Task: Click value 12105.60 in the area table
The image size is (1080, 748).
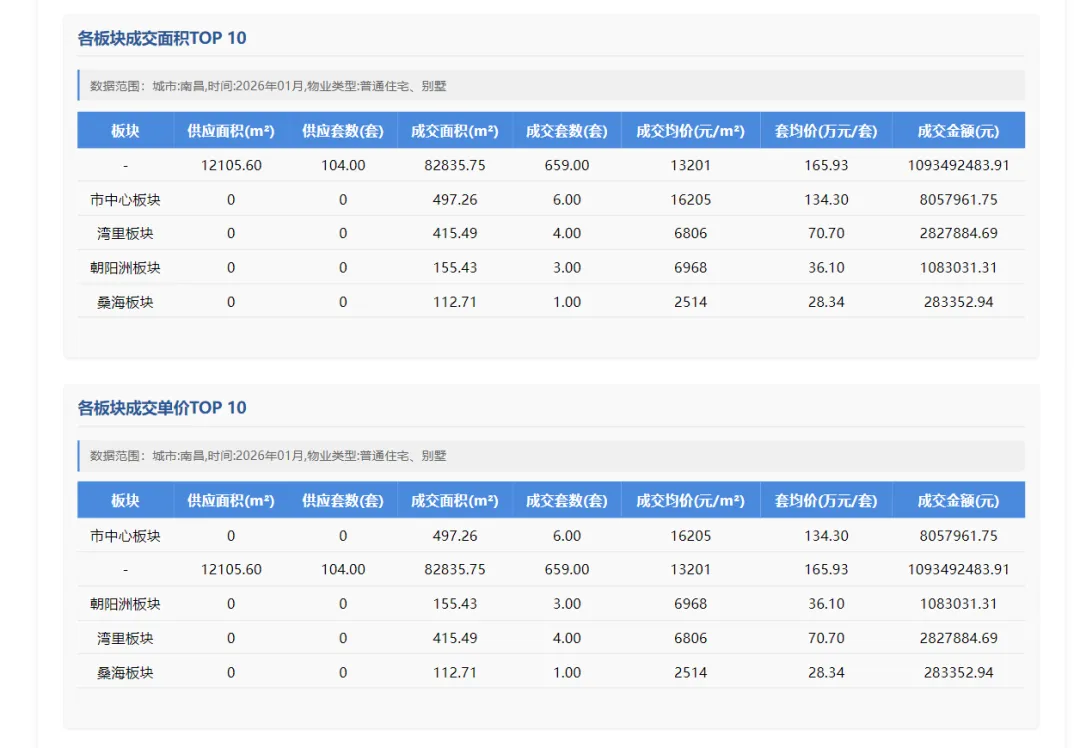Action: coord(231,165)
